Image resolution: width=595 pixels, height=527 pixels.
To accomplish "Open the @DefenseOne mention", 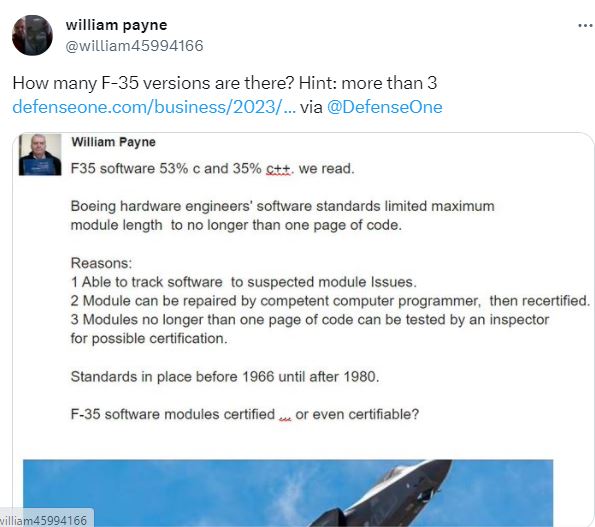I will coord(384,107).
